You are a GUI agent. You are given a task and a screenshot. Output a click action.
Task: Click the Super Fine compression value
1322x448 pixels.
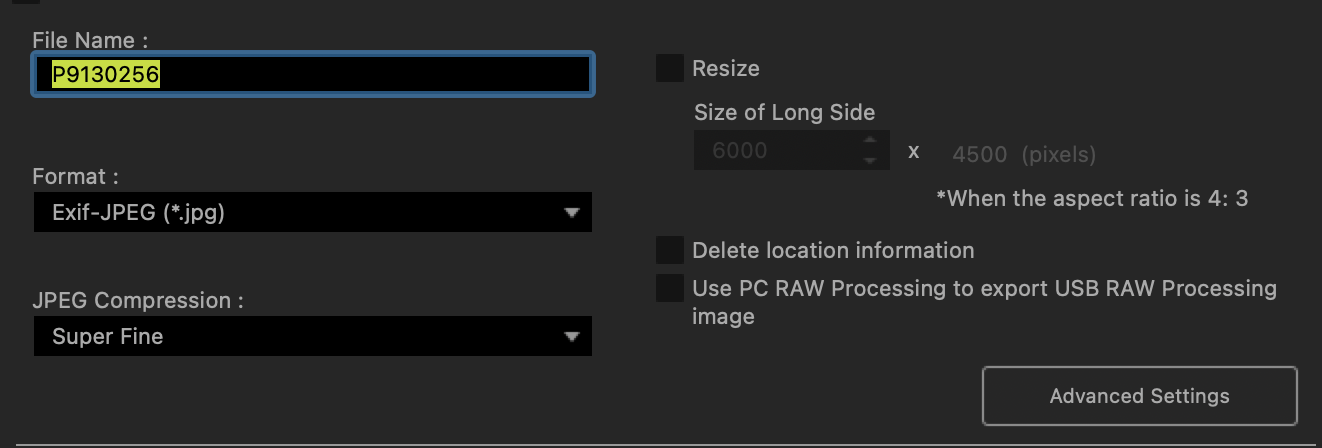click(108, 337)
